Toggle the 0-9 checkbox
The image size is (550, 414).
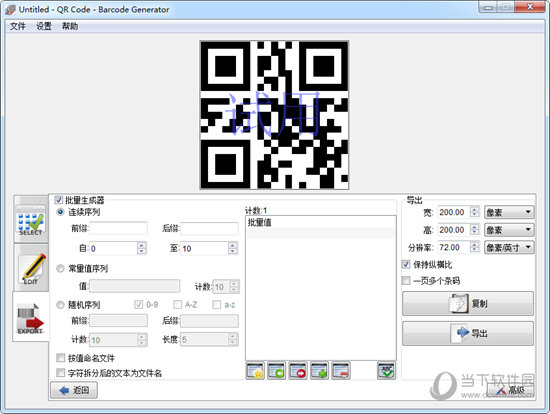tap(139, 305)
